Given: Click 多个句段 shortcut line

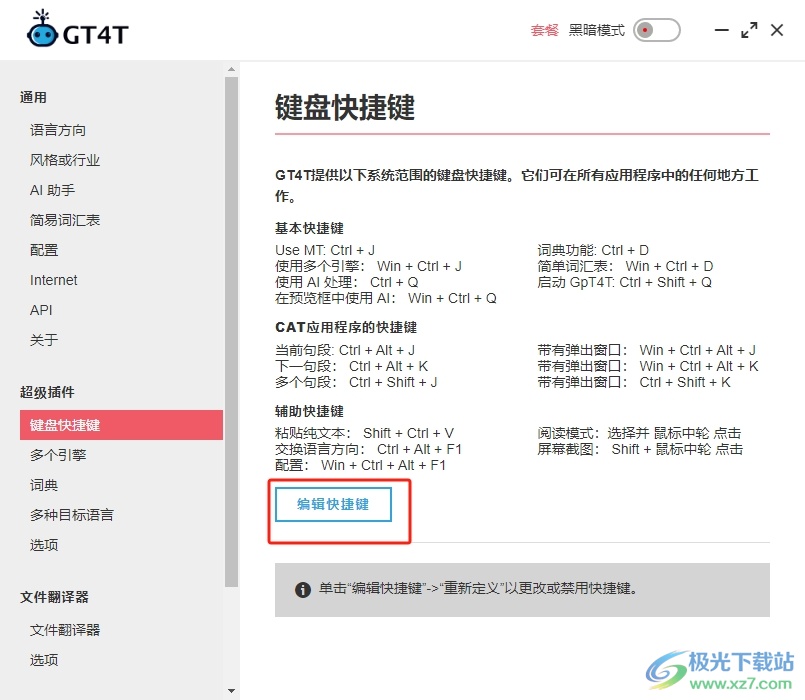Looking at the screenshot, I should pos(356,382).
